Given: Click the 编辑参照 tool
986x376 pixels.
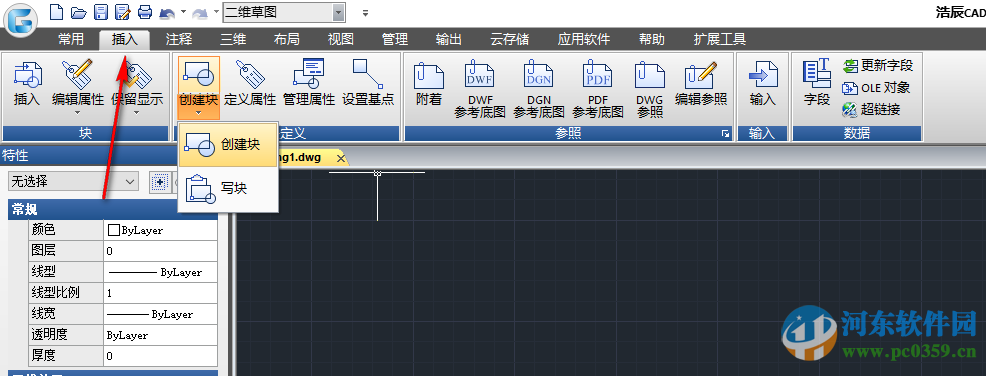Looking at the screenshot, I should click(x=701, y=82).
